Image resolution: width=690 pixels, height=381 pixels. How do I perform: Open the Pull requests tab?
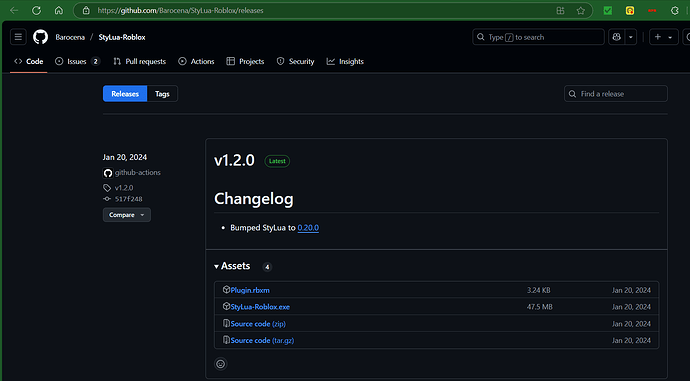[139, 62]
